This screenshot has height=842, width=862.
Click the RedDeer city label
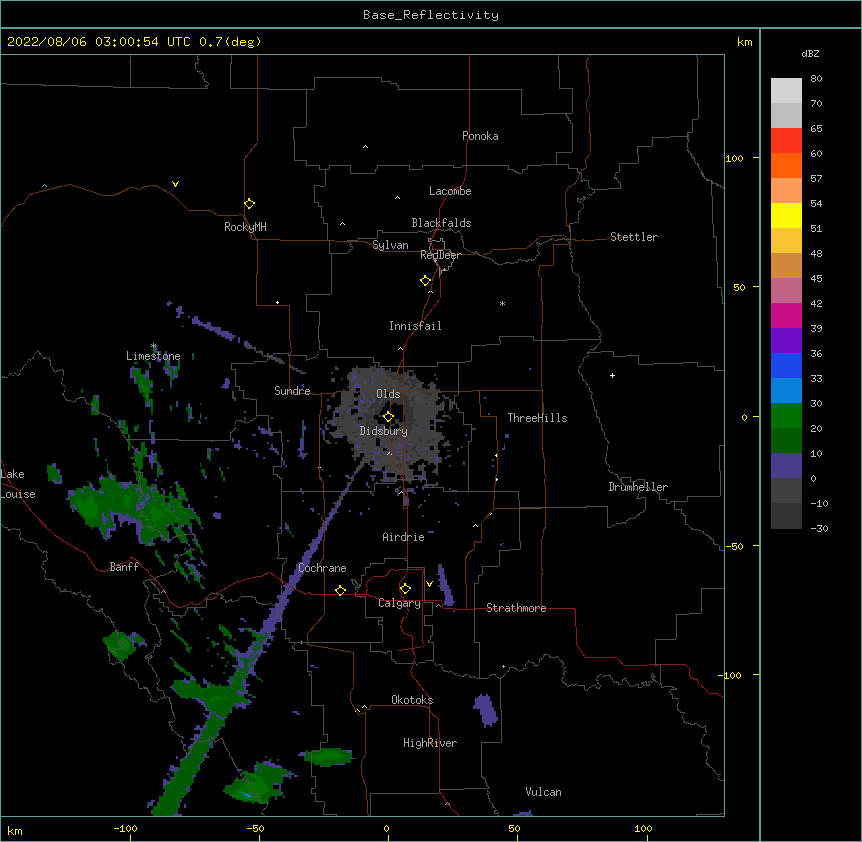440,255
